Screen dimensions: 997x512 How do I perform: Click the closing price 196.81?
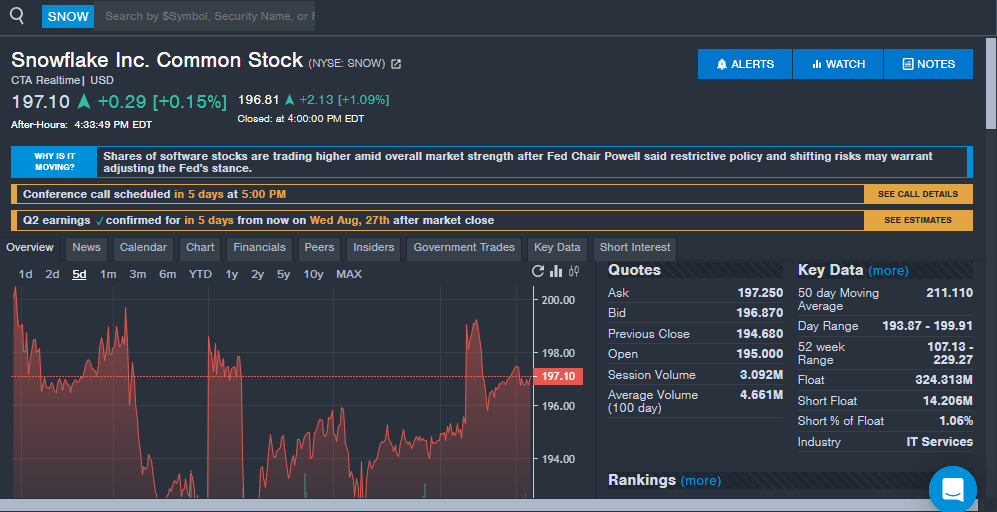[x=259, y=100]
